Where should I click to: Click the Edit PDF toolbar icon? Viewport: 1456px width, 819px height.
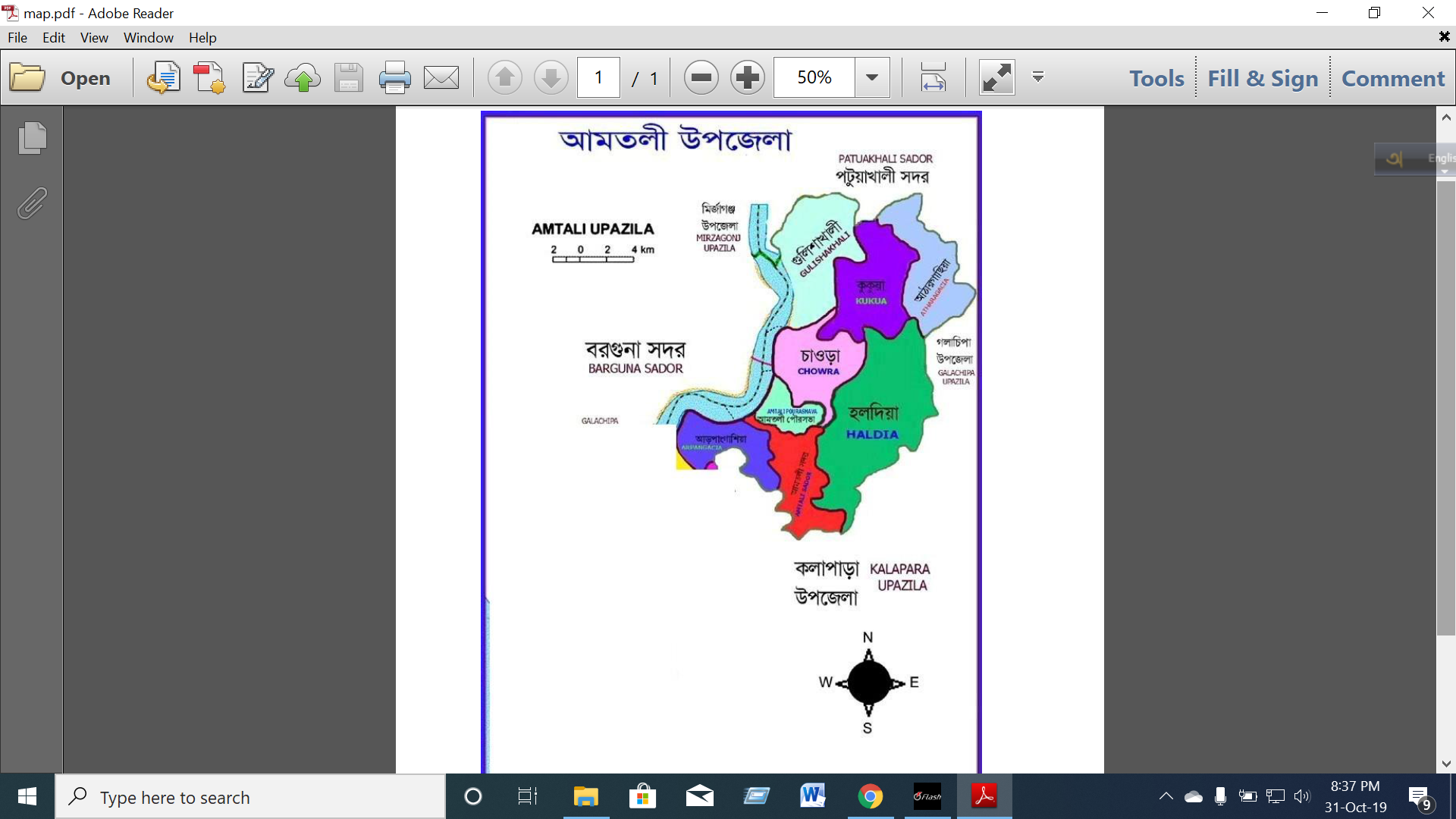point(257,78)
